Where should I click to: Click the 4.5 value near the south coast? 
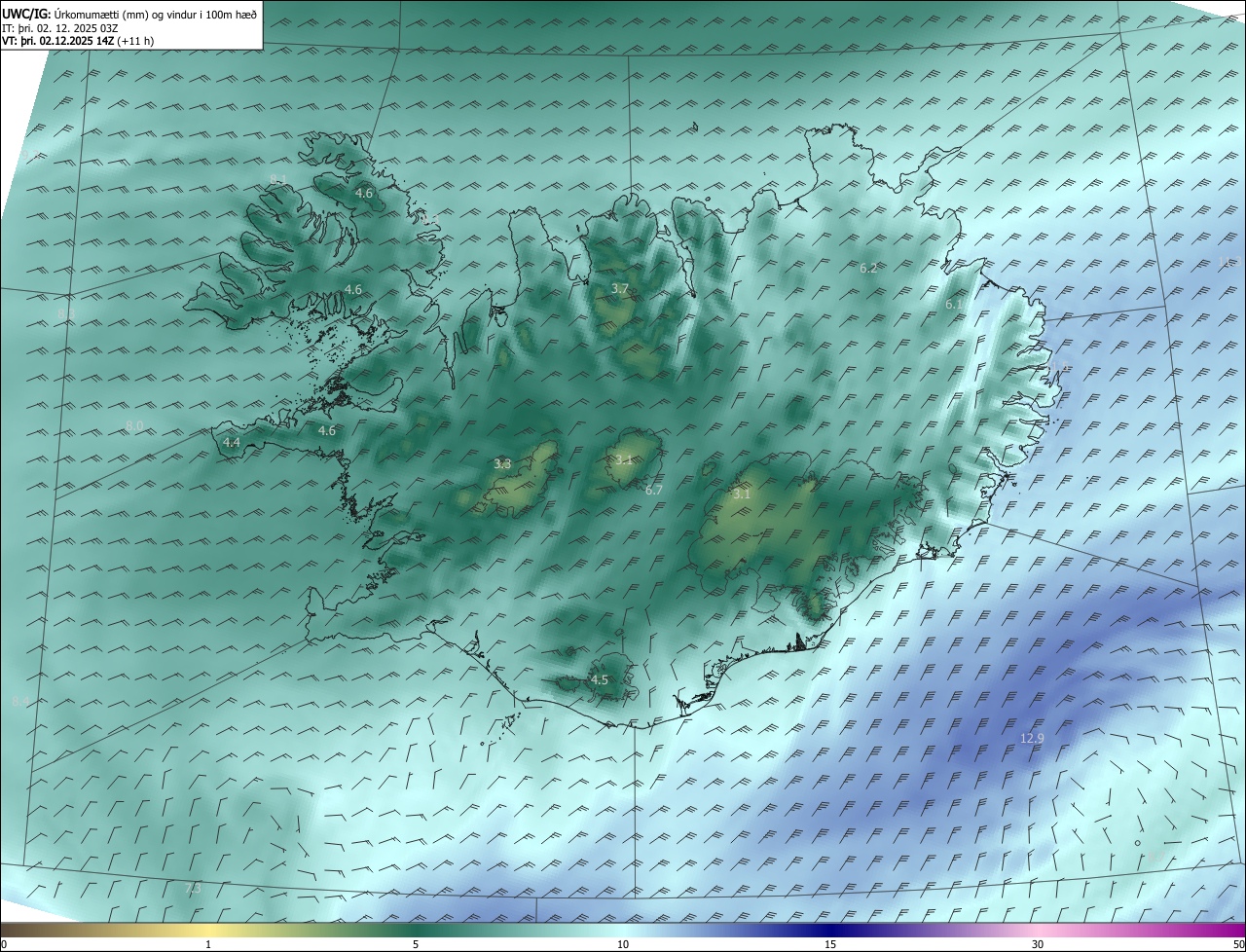[600, 679]
